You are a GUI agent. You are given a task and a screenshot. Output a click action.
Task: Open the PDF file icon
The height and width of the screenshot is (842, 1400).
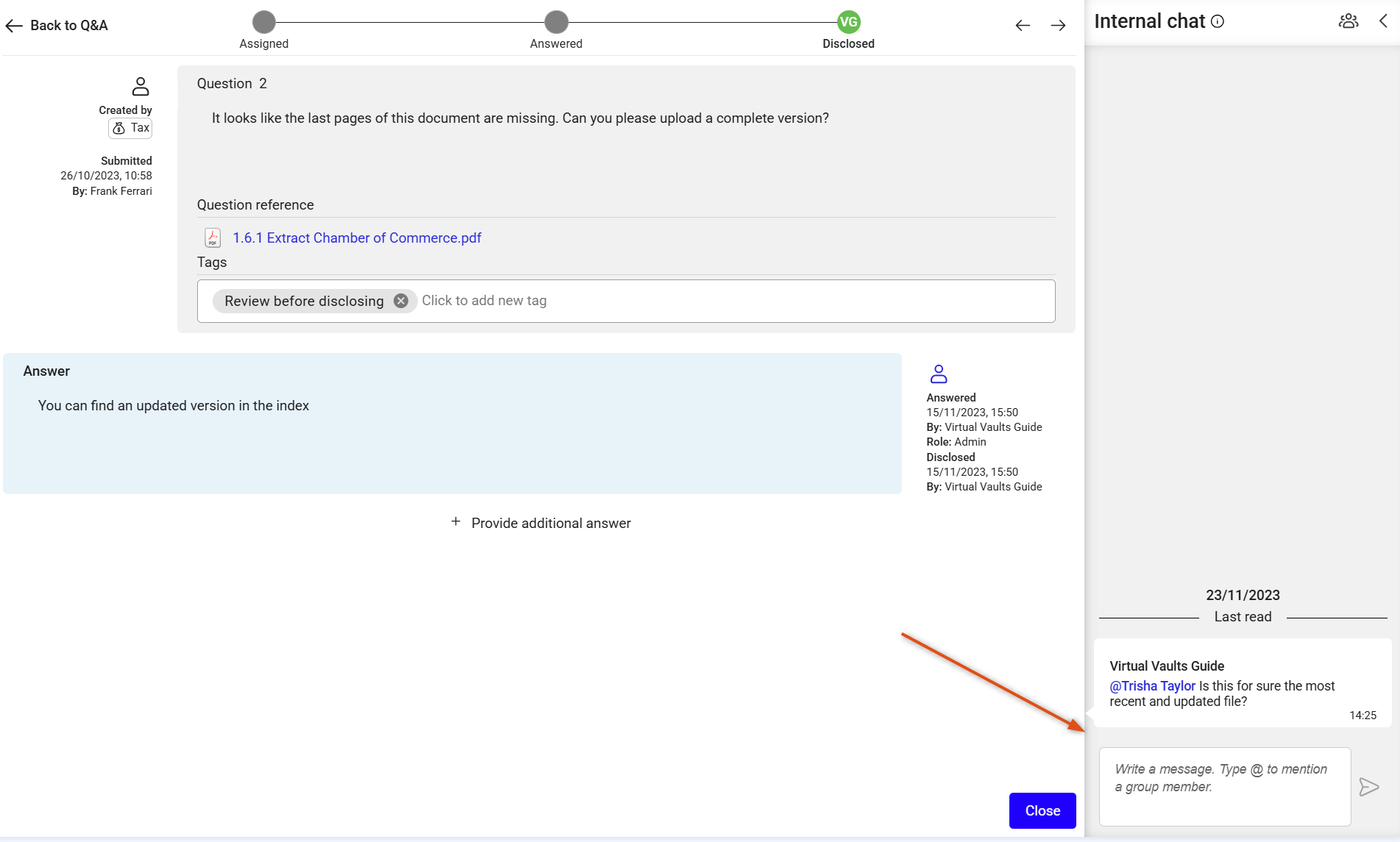[x=213, y=238]
